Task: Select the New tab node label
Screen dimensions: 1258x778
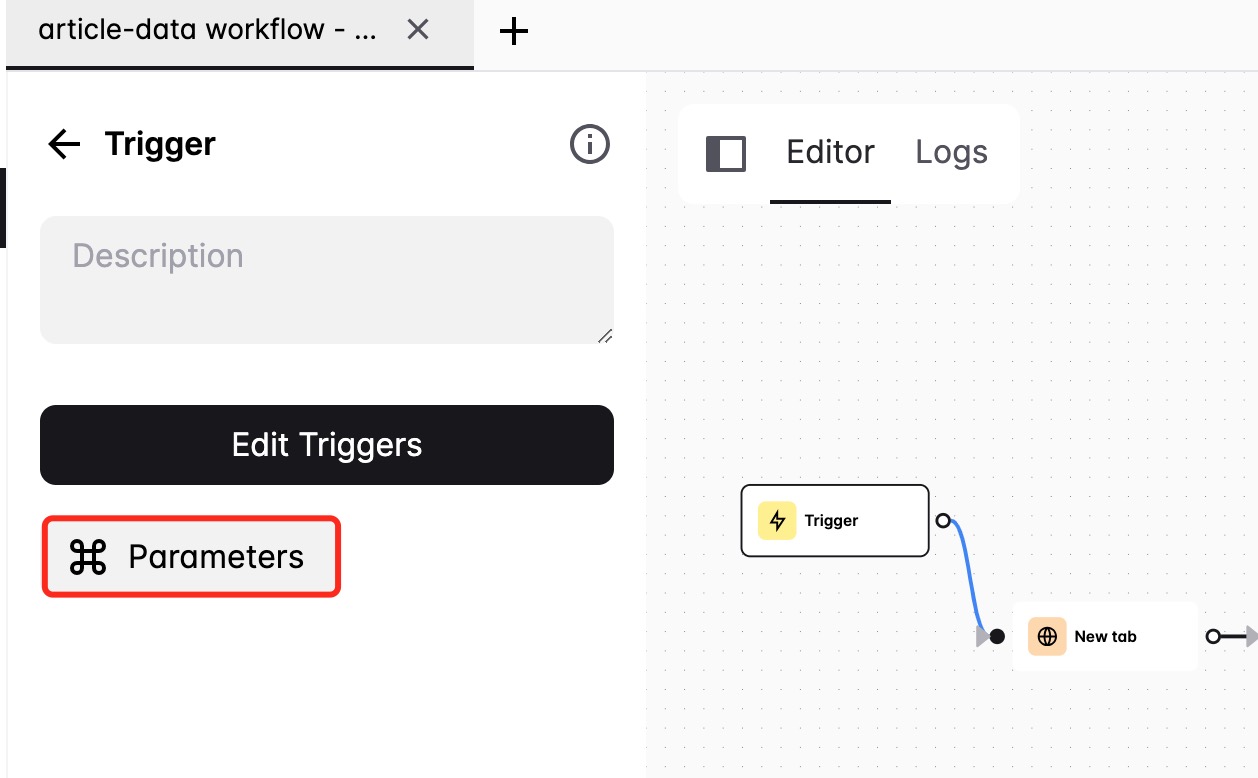Action: tap(1105, 637)
